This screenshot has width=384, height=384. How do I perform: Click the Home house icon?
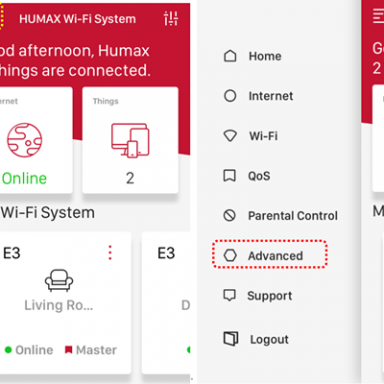(230, 56)
